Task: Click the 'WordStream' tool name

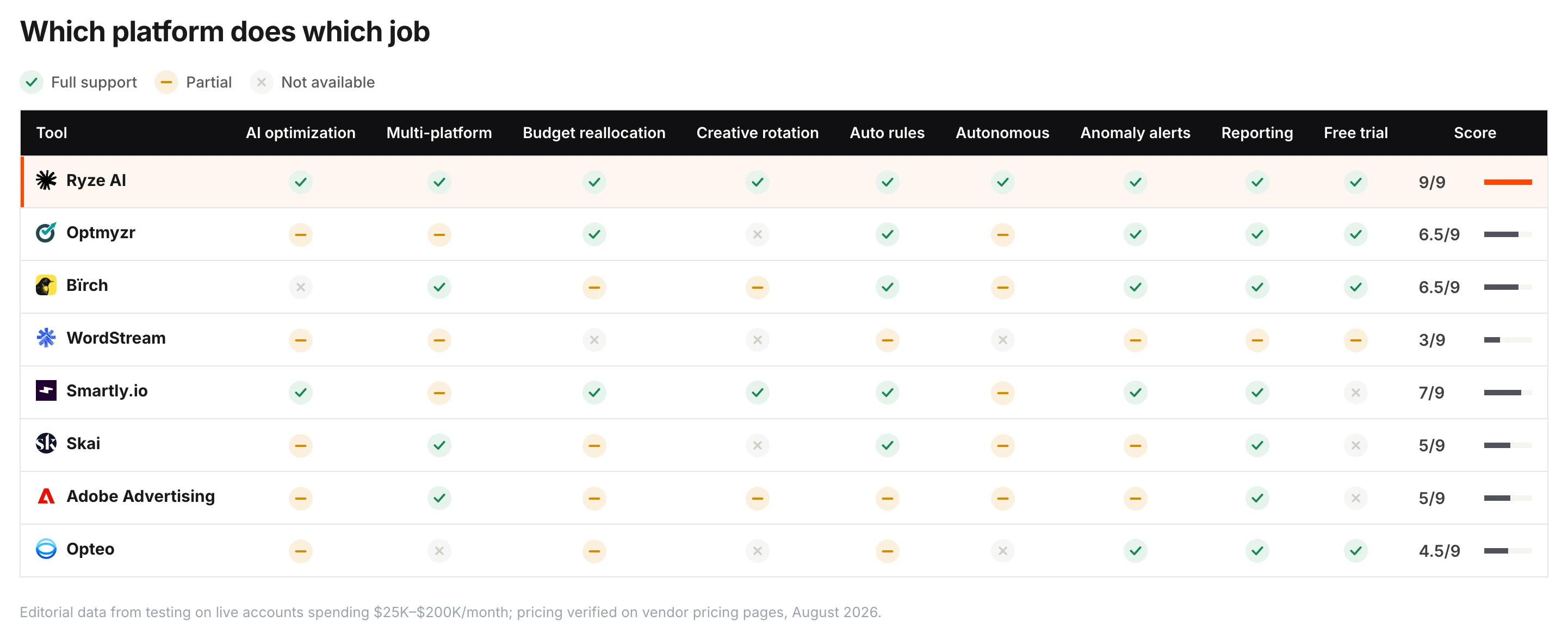Action: point(116,338)
